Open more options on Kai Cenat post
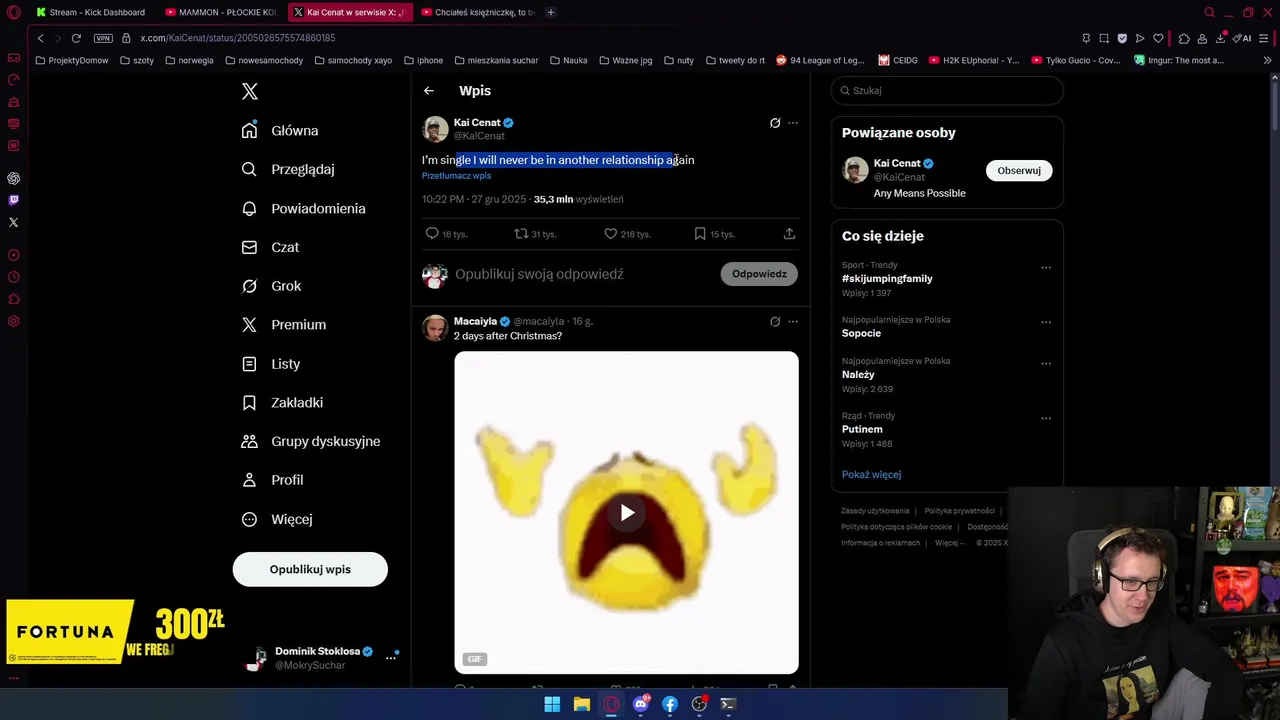 coord(793,123)
